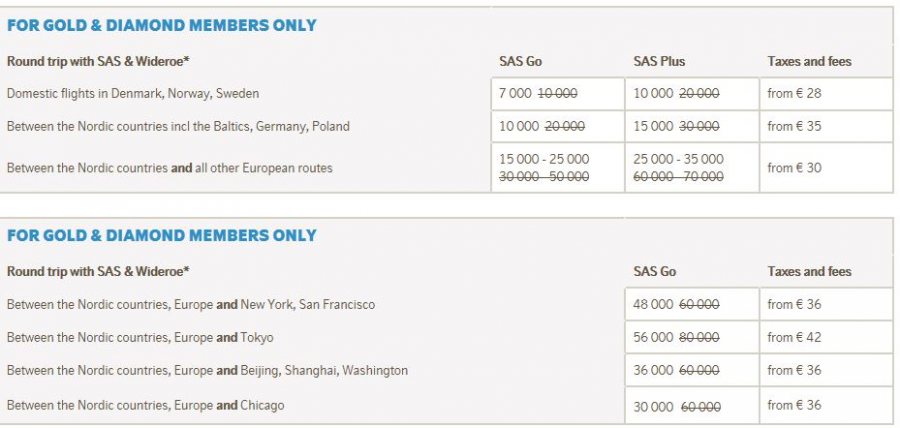The image size is (900, 428).
Task: Click the Europe and Chicago route row
Action: (145, 405)
